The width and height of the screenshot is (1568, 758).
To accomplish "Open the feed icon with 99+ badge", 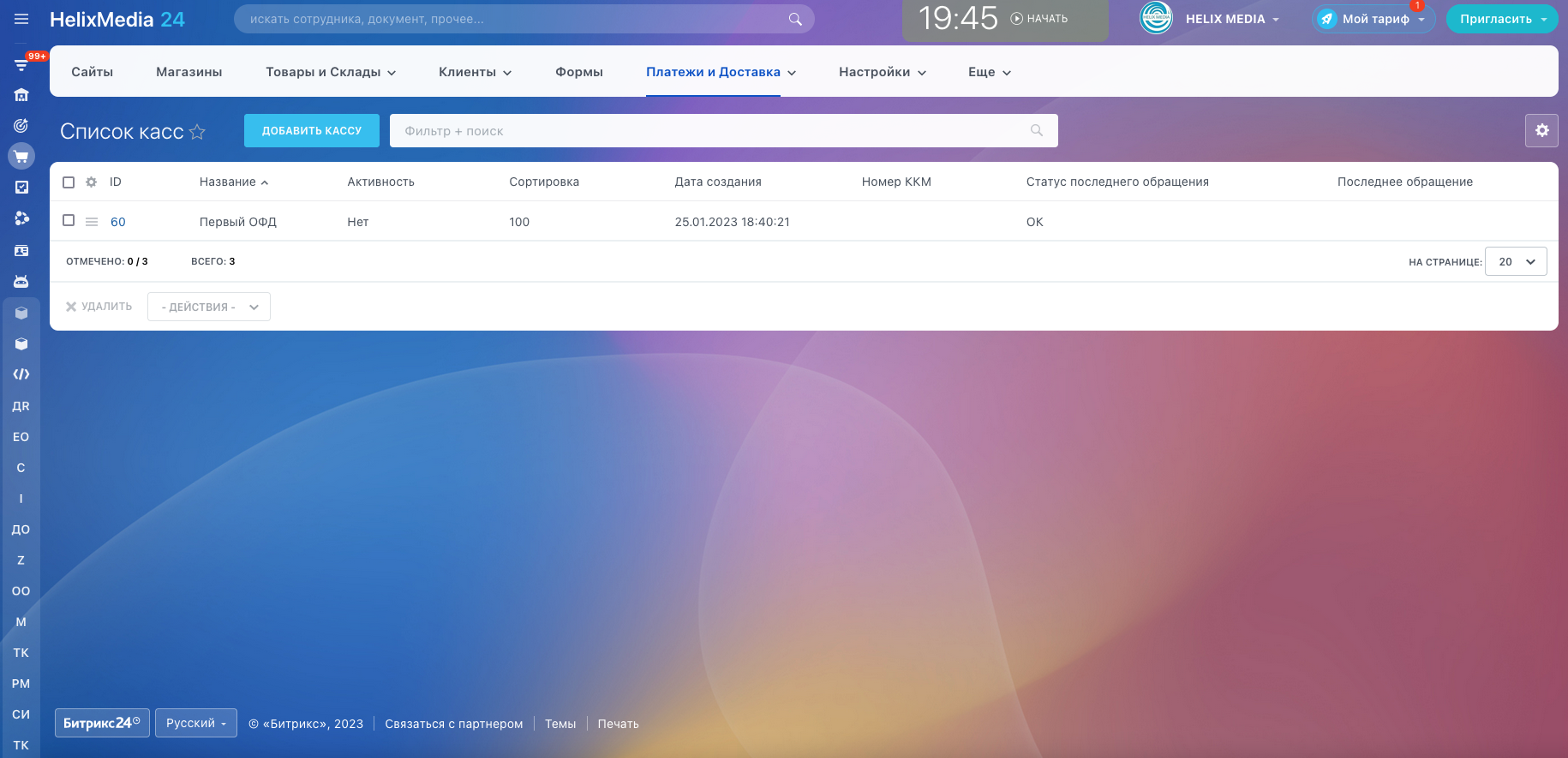I will pyautogui.click(x=21, y=64).
